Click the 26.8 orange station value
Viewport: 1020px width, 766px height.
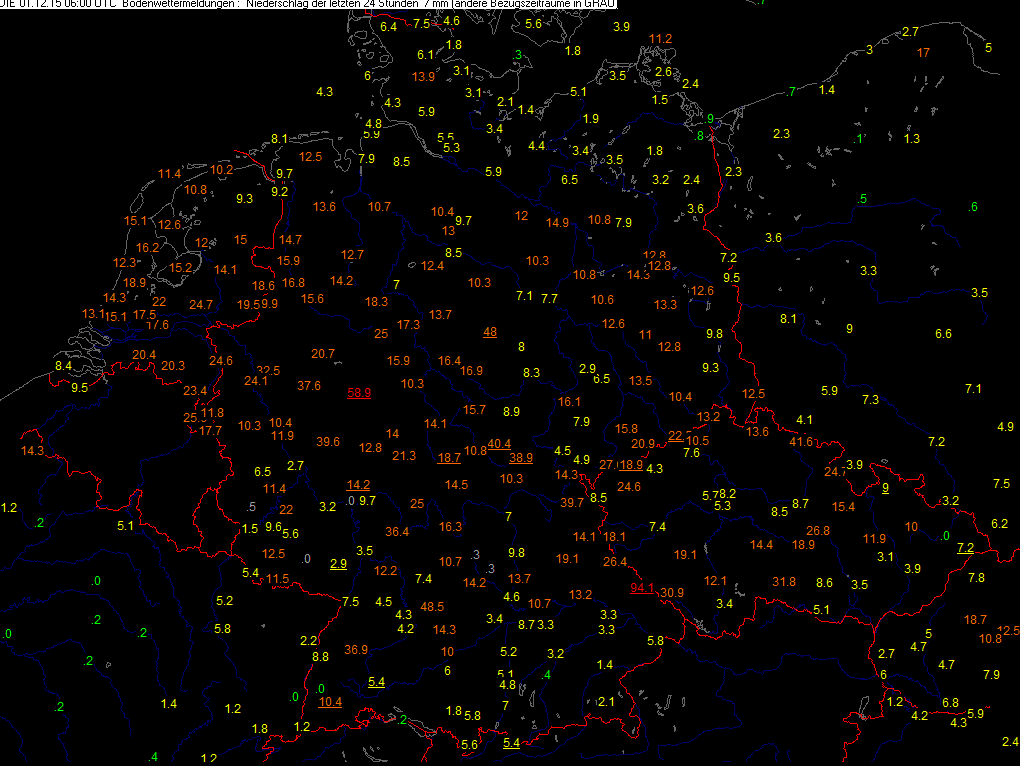click(818, 530)
